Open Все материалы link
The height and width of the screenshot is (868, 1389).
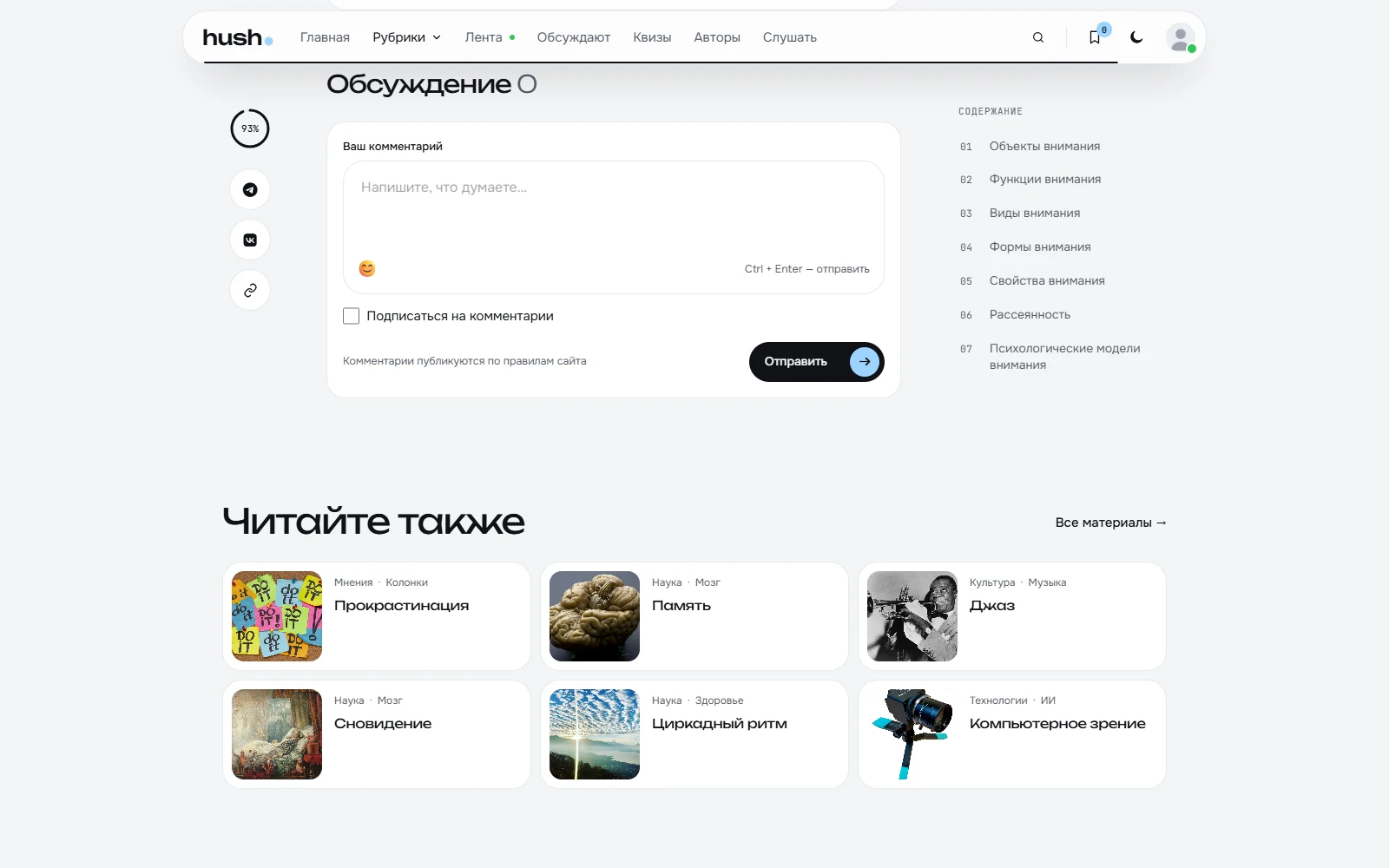(x=1111, y=523)
